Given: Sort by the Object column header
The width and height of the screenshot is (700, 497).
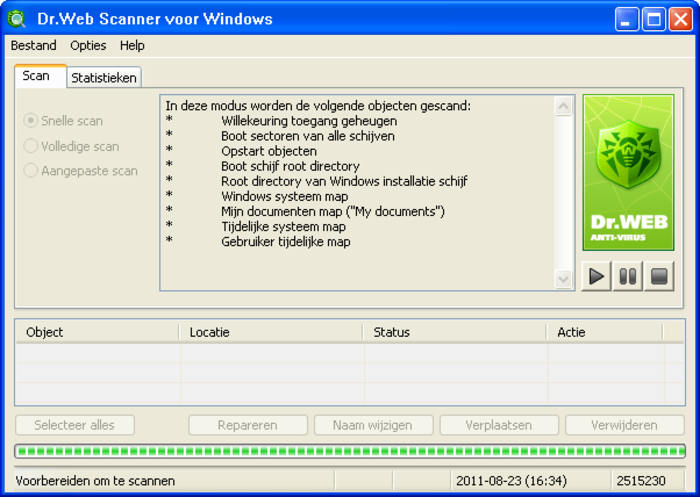Looking at the screenshot, I should point(97,332).
